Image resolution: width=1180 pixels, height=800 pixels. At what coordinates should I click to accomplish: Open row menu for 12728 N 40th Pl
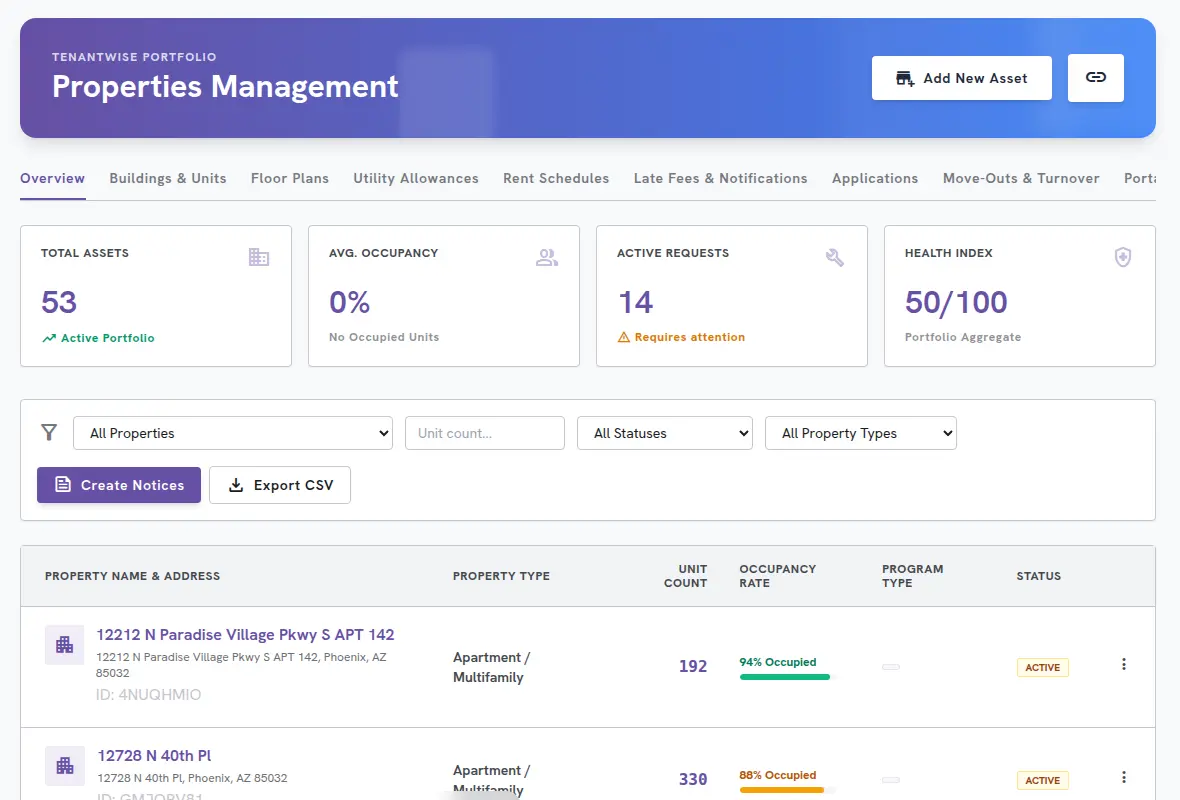click(1124, 777)
